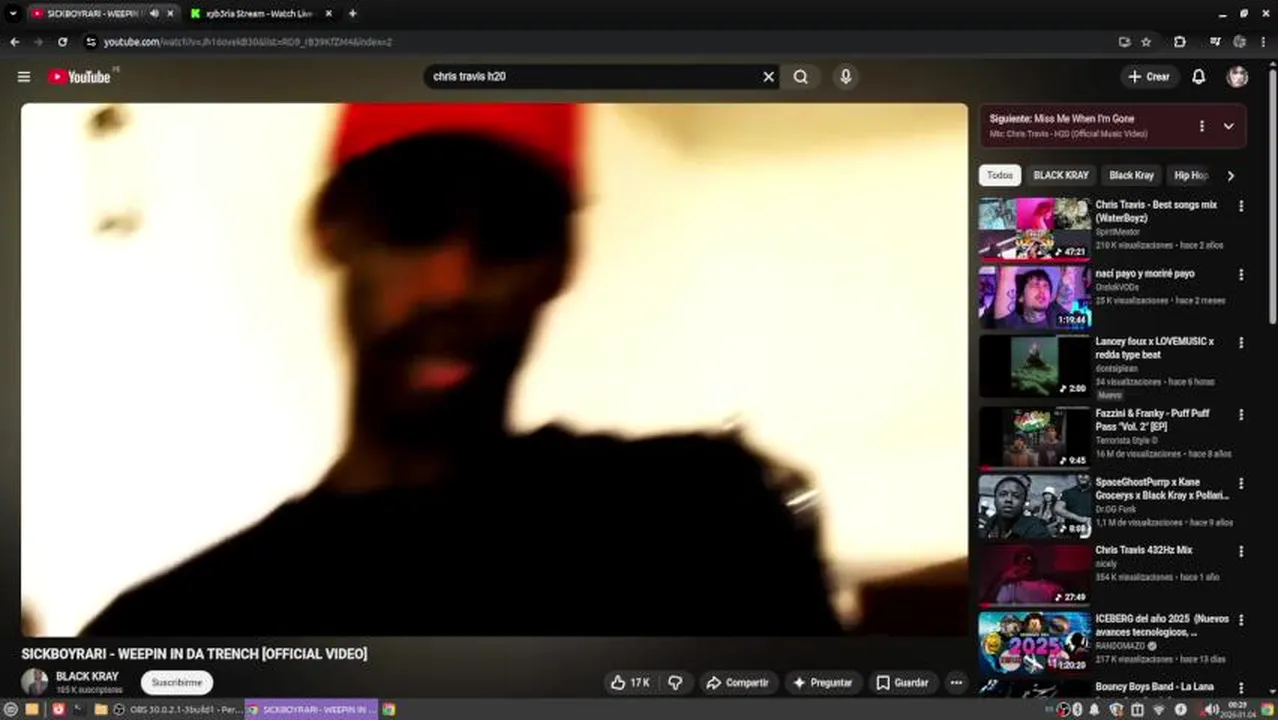1278x720 pixels.
Task: Open Lancey foux x LOVEMUSIC thumbnail
Action: 1034,366
